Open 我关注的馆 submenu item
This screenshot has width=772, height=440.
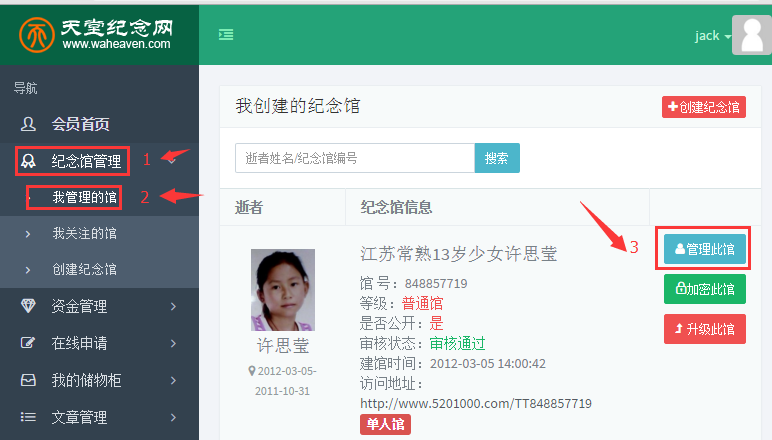pos(84,233)
